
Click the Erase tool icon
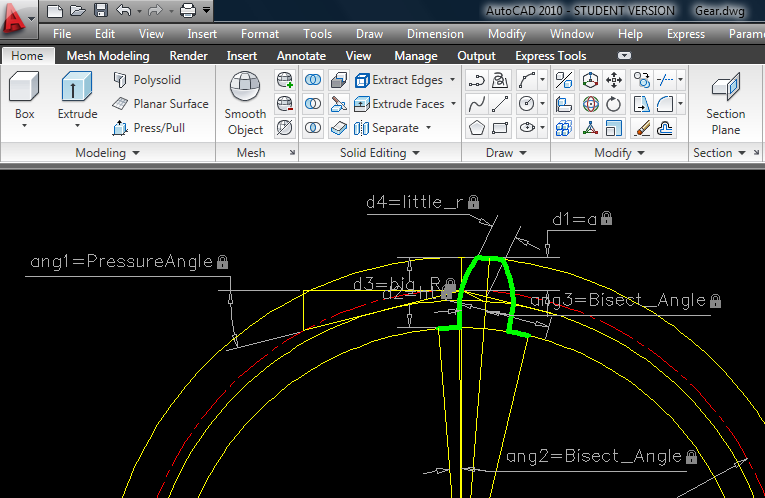[x=642, y=128]
